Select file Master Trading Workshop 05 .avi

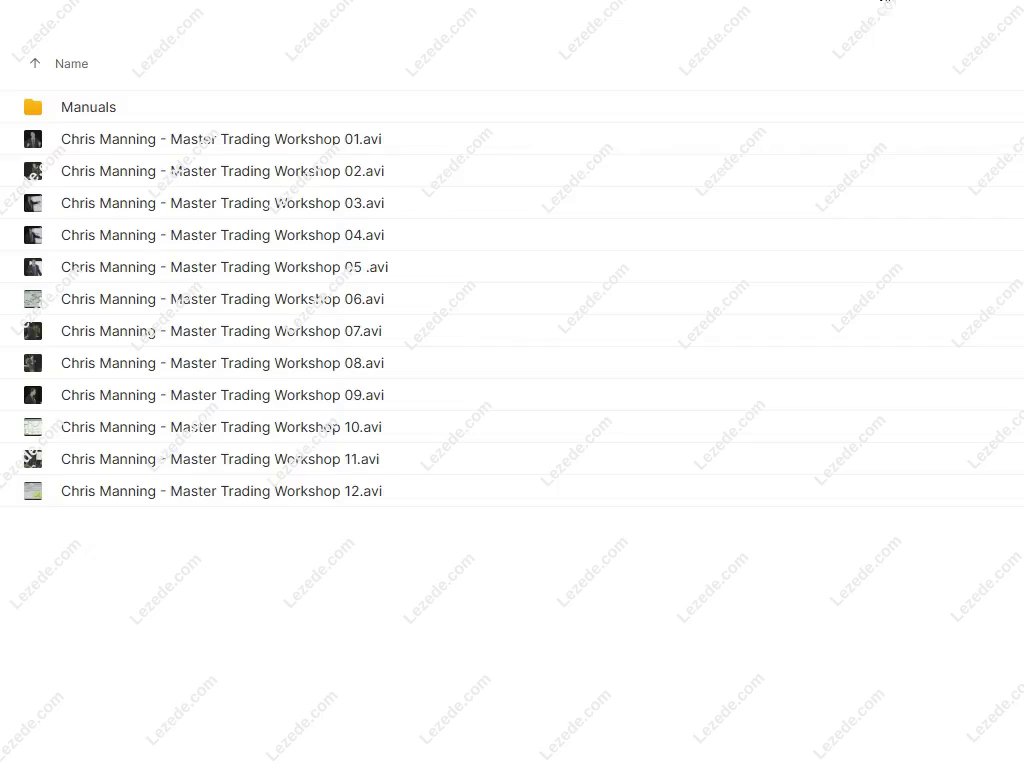[x=225, y=267]
